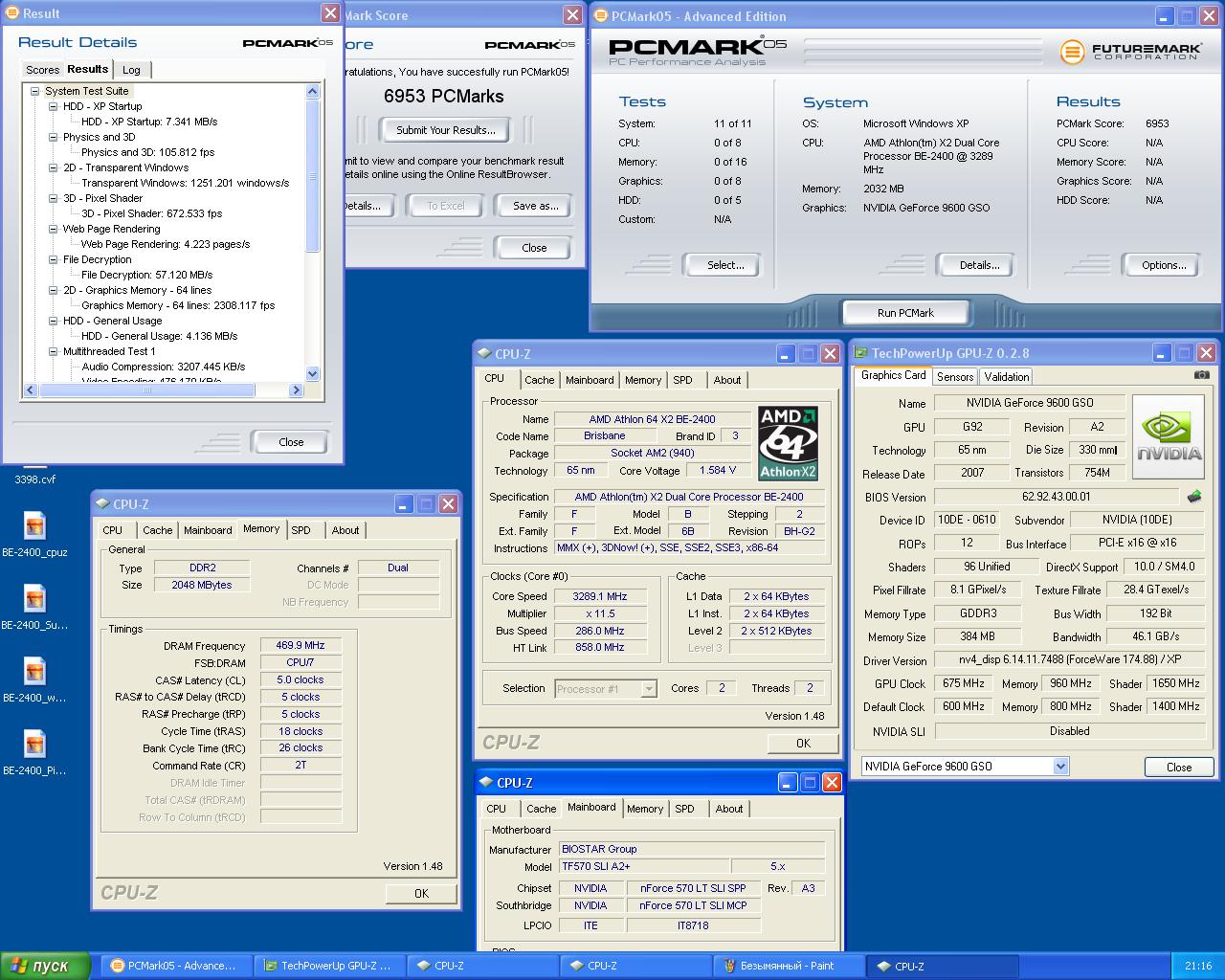Click Core Speed value 3289.1 MHz
The height and width of the screenshot is (980, 1225).
click(600, 596)
